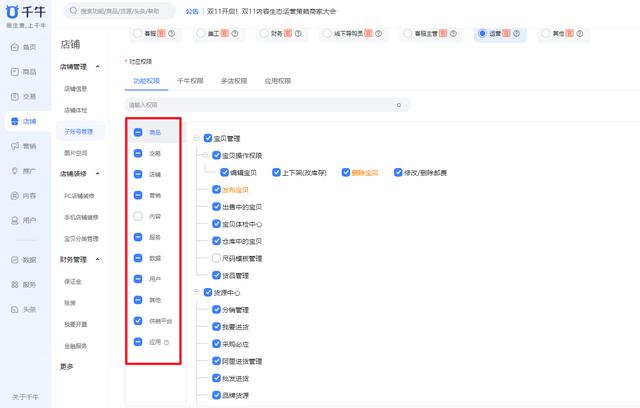The image size is (640, 408).
Task: Click the info icon beside 应用 category
Action: point(167,342)
